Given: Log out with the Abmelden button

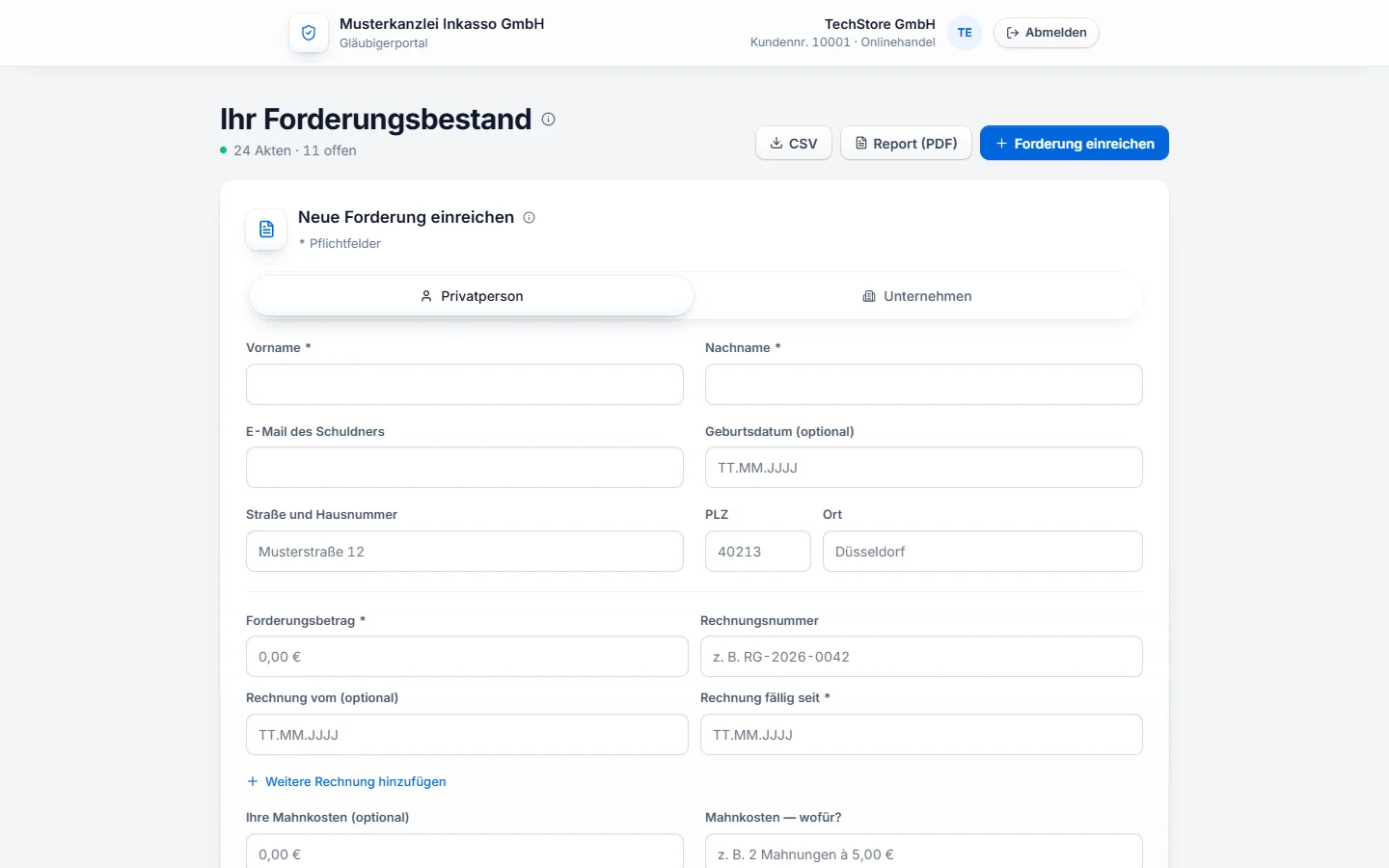Looking at the screenshot, I should pyautogui.click(x=1046, y=33).
